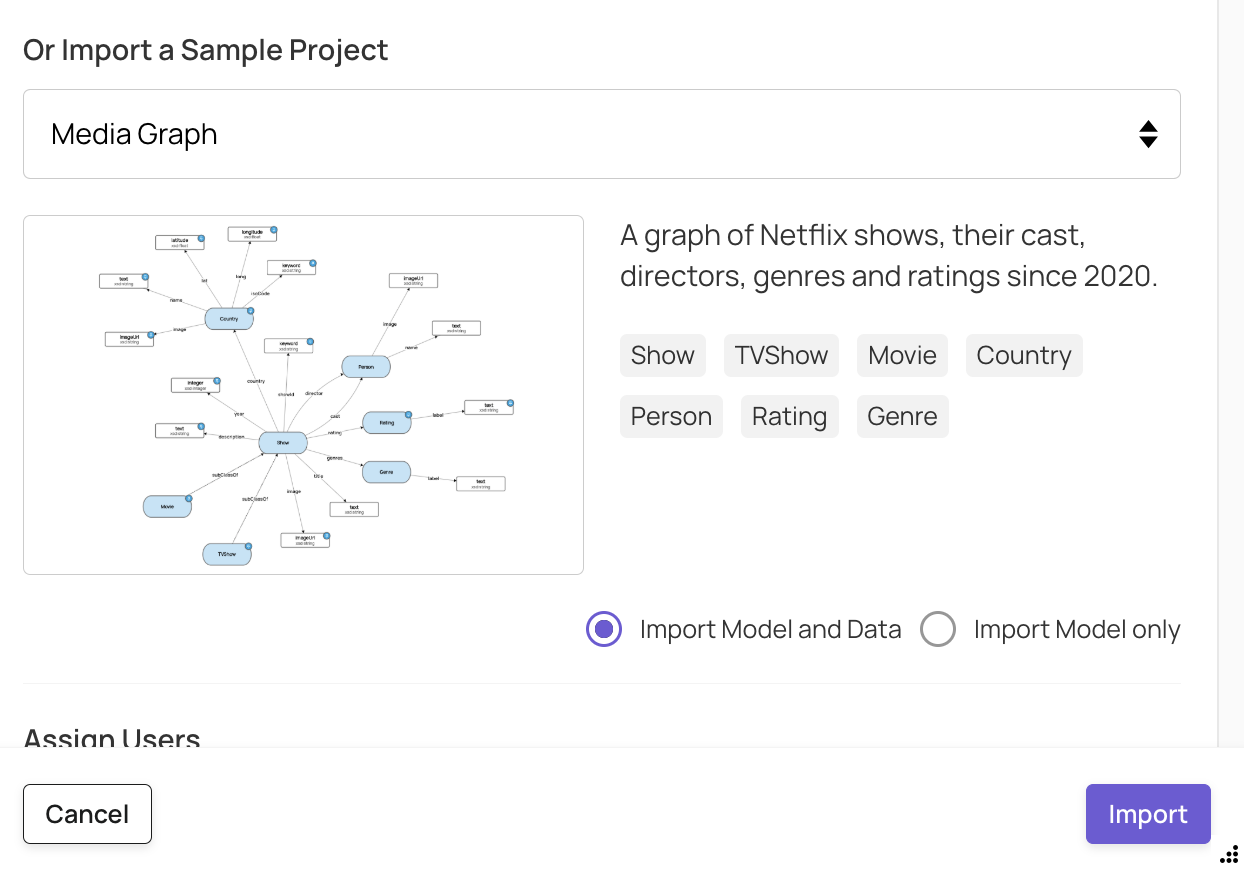This screenshot has width=1244, height=876.
Task: Select Import Model and Data option
Action: point(604,629)
